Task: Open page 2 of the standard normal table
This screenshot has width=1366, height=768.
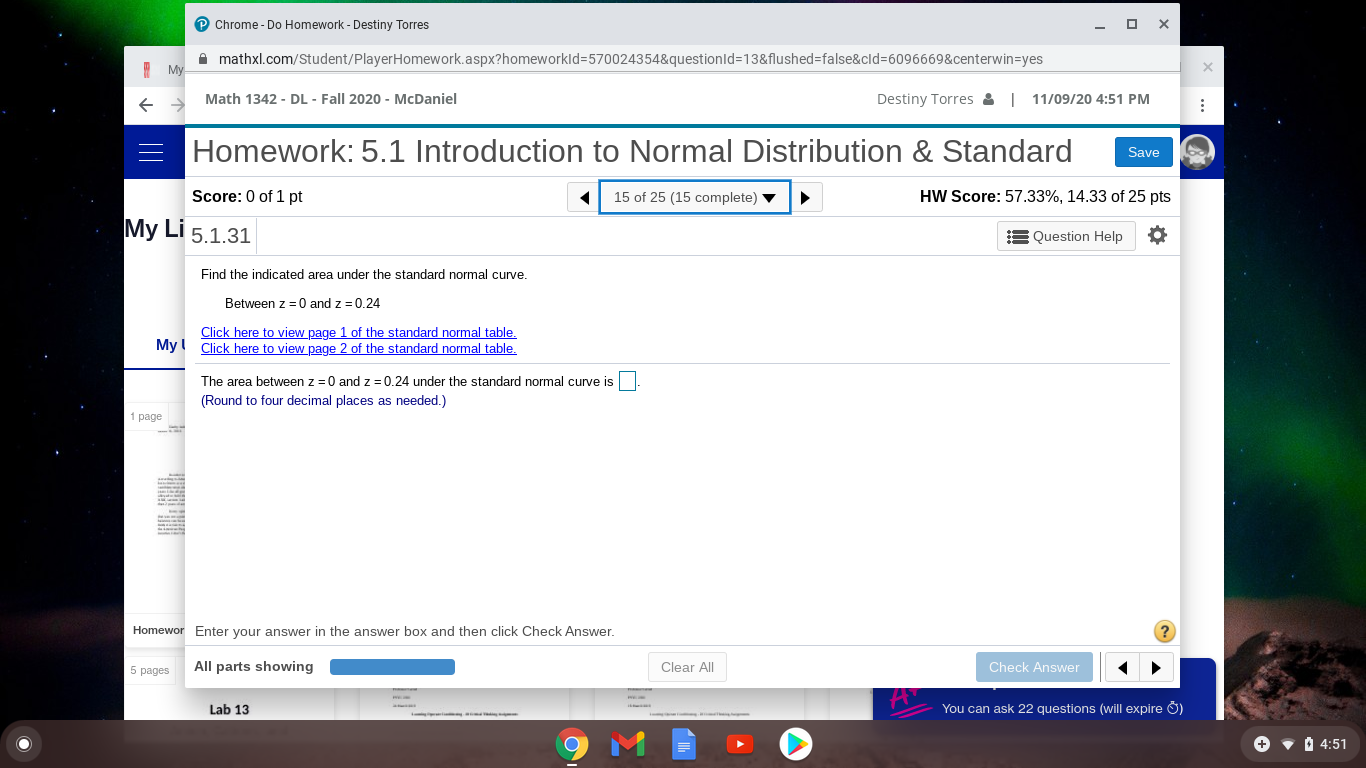Action: tap(359, 348)
